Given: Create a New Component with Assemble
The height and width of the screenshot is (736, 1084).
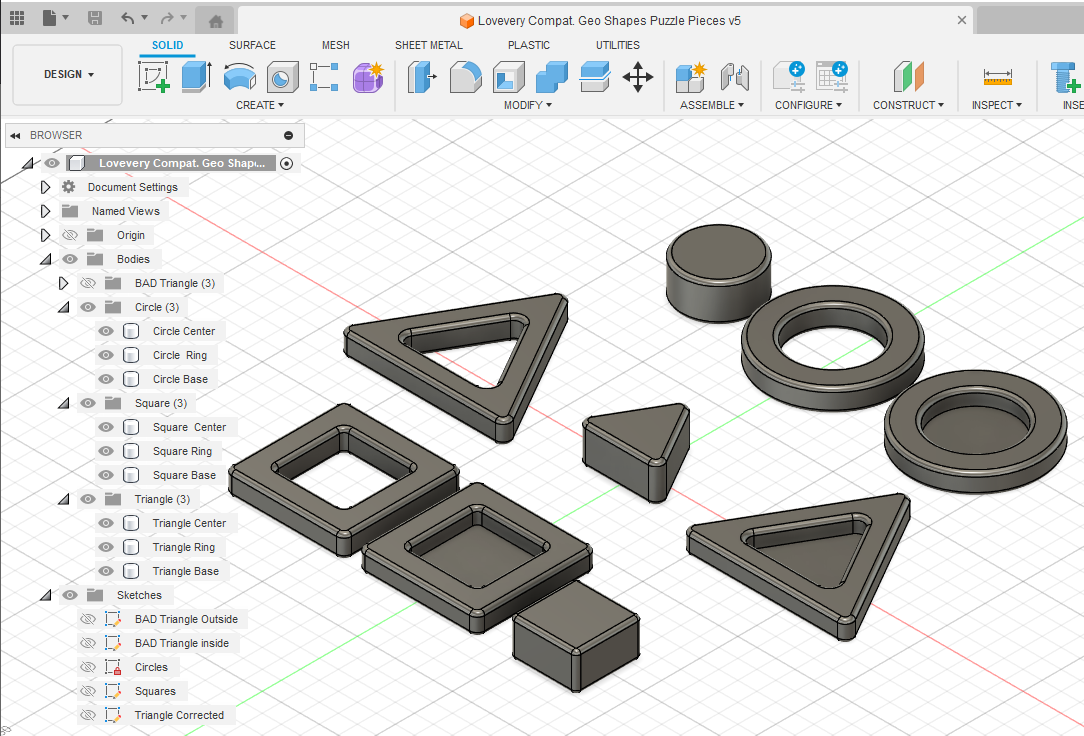Looking at the screenshot, I should point(690,76).
